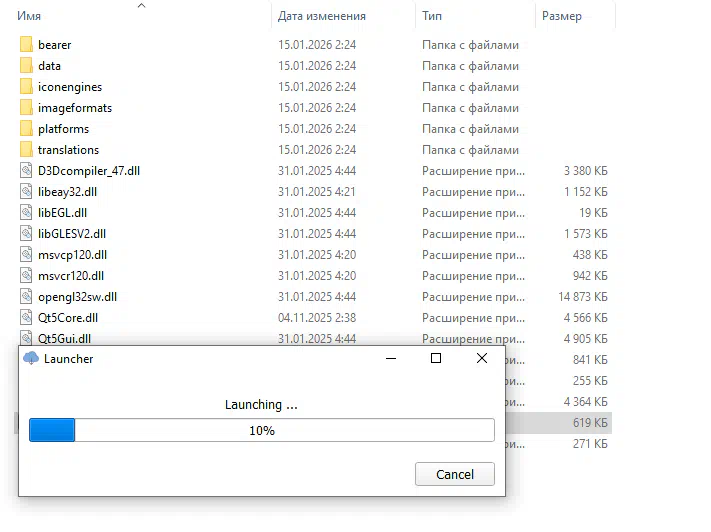The height and width of the screenshot is (532, 711).
Task: Select the platforms folder icon
Action: pyautogui.click(x=26, y=129)
